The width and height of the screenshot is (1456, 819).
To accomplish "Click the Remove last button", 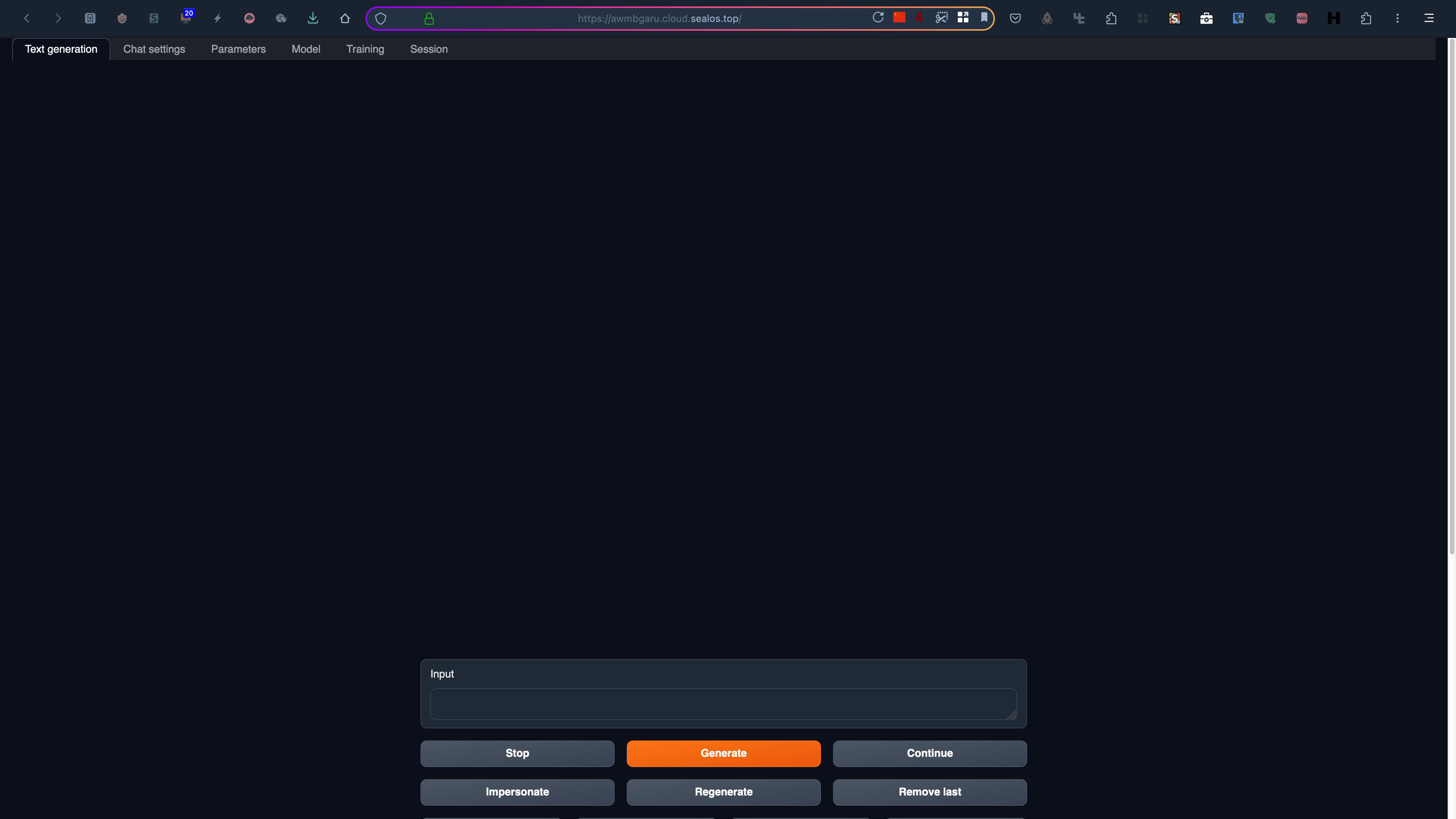I will 930,792.
